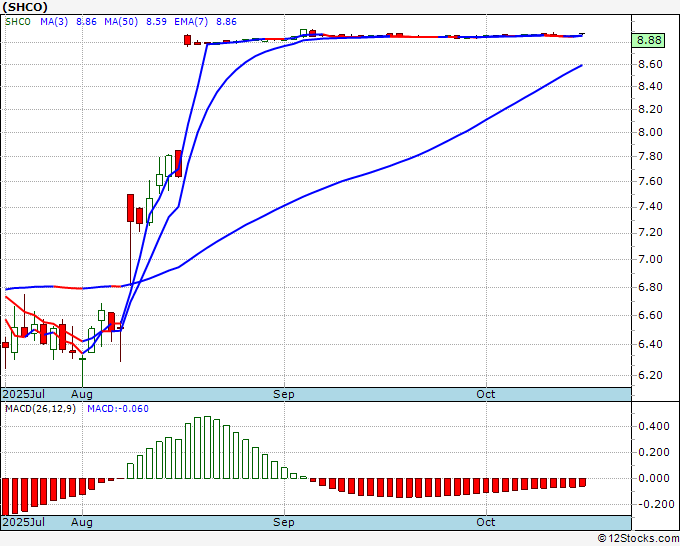Click the 2025Jul label on price chart axis

[24, 394]
